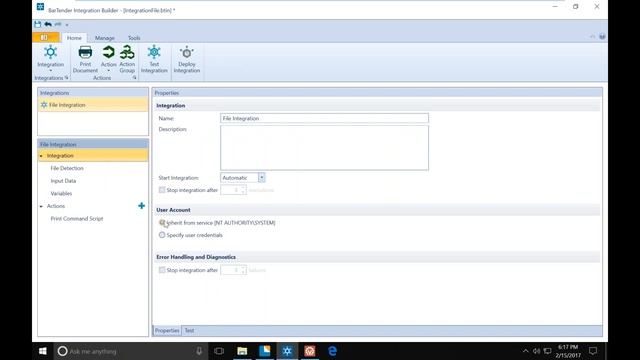The image size is (640, 360).
Task: Select Integration node in the tree
Action: click(x=93, y=156)
